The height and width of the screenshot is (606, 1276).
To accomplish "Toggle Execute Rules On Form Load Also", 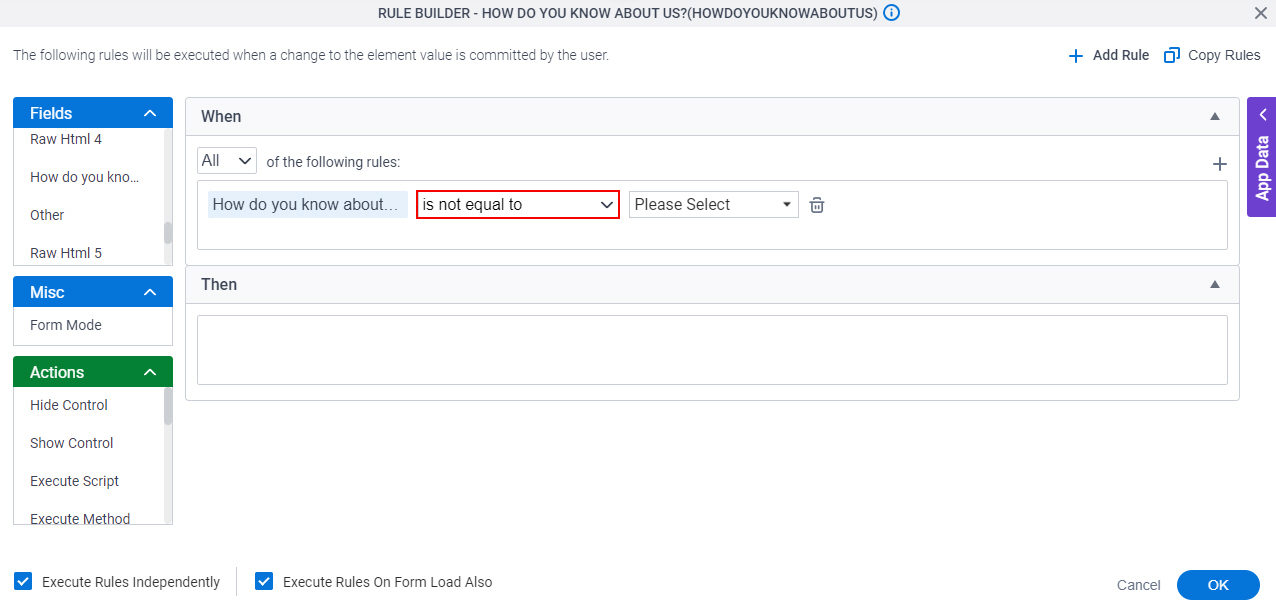I will [264, 581].
